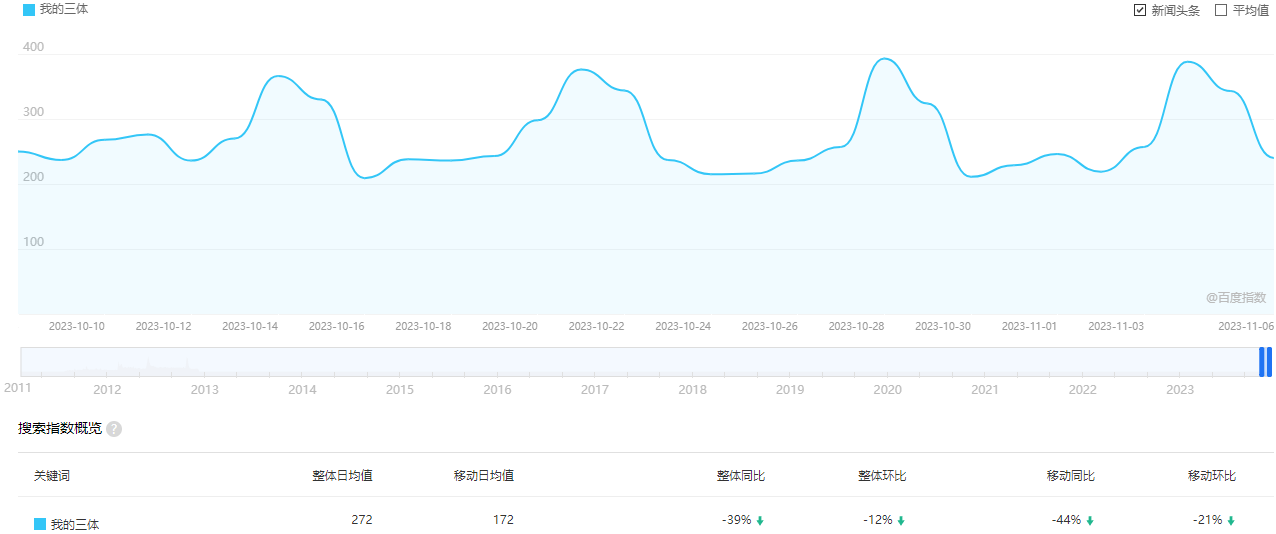
Task: Open the help icon beside 搜索指数概览
Action: [x=114, y=429]
